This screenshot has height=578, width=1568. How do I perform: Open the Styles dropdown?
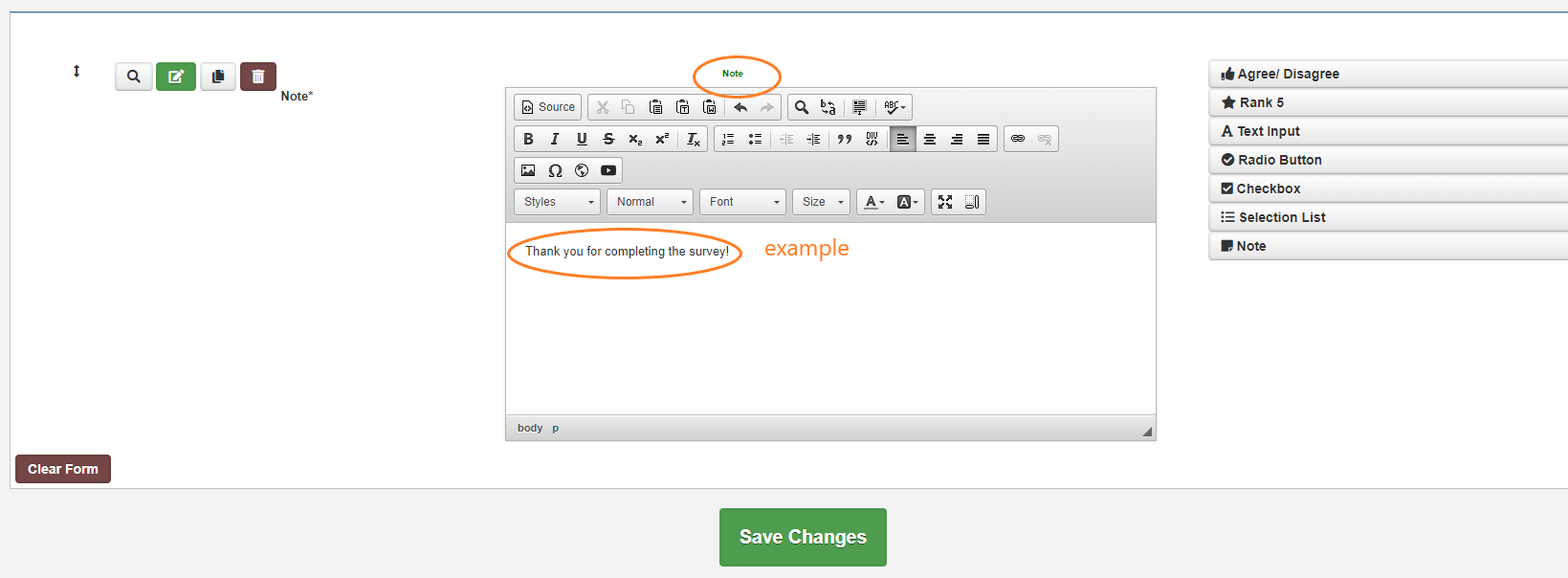click(558, 202)
